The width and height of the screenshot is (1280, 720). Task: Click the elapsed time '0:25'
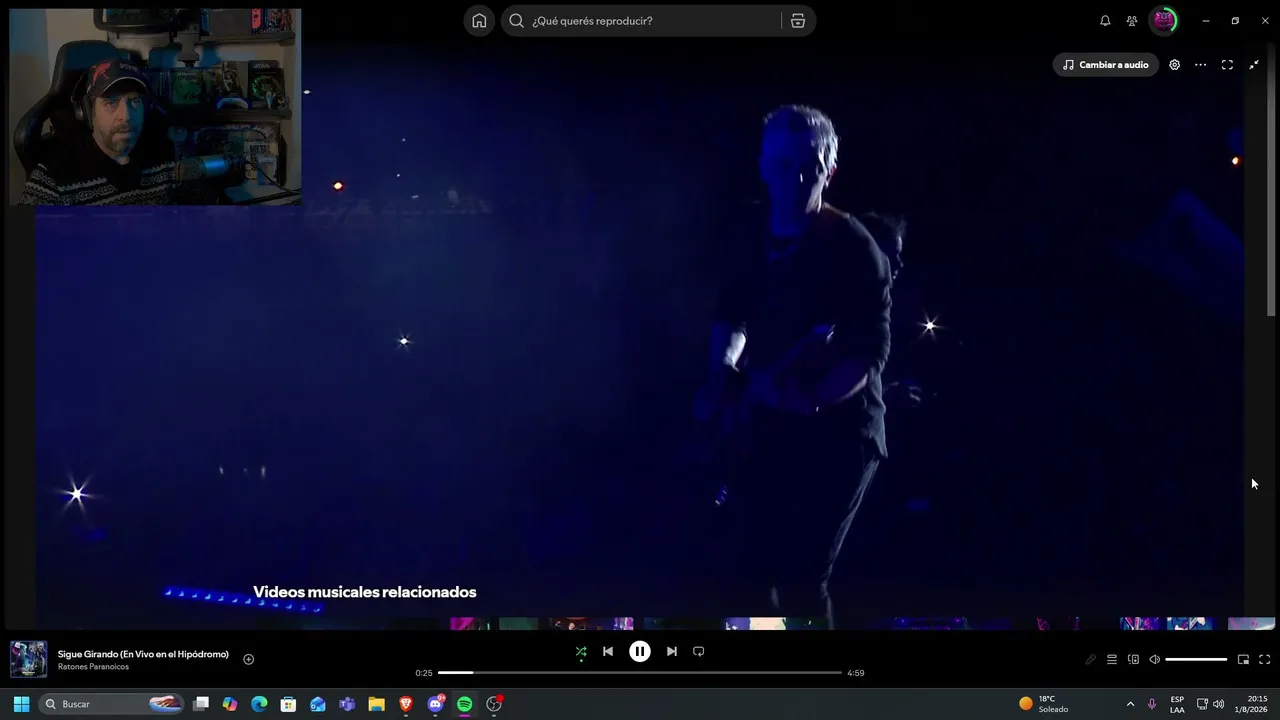[424, 673]
